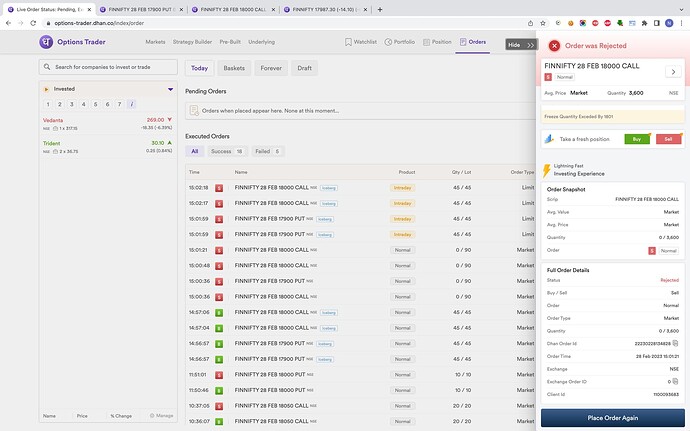
Task: Open the Vedanta holding row
Action: pos(108,124)
